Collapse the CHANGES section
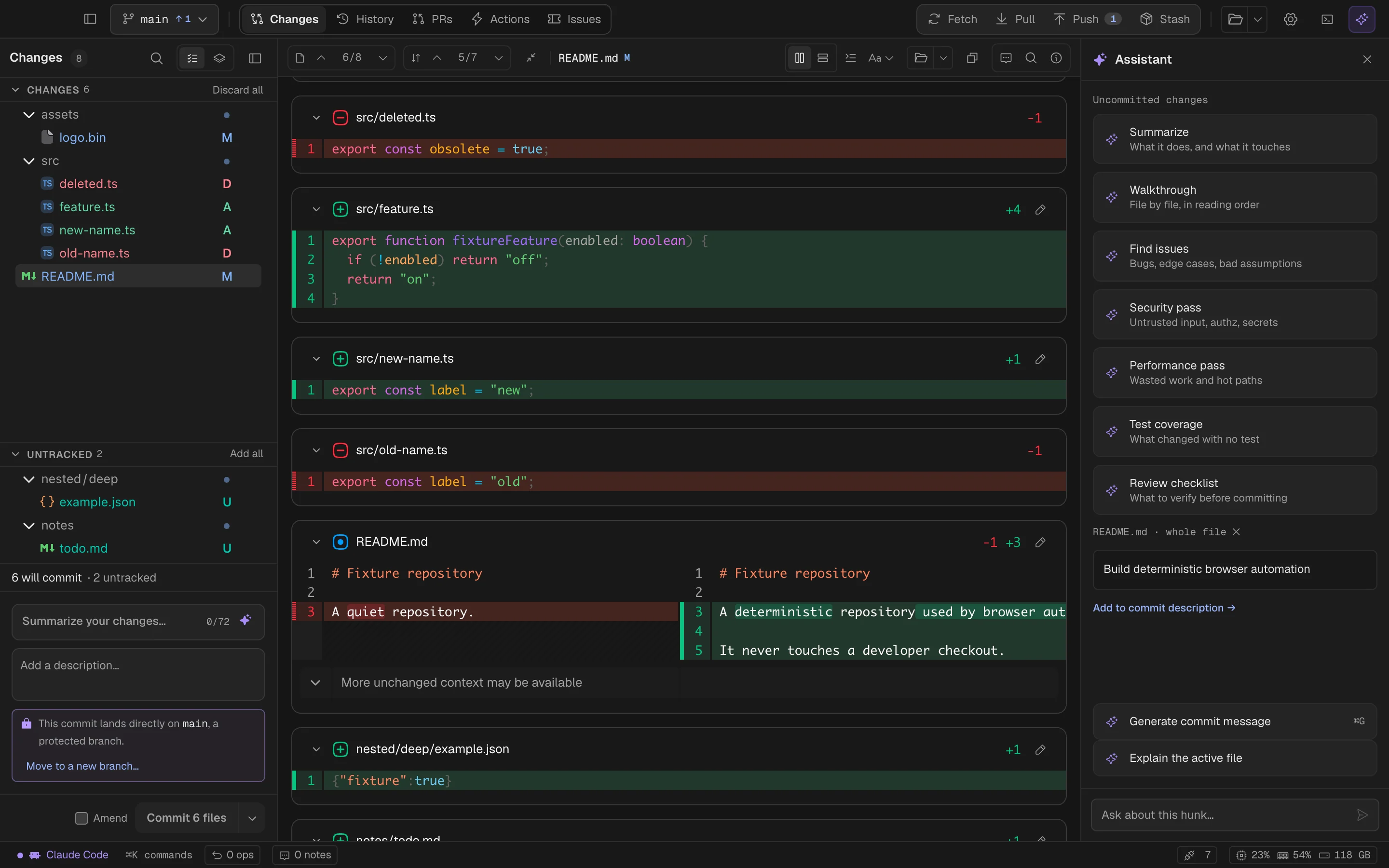This screenshot has height=868, width=1389. click(15, 90)
